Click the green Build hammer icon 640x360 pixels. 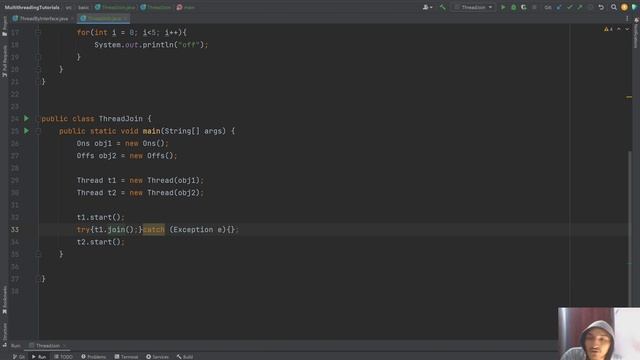coord(442,7)
